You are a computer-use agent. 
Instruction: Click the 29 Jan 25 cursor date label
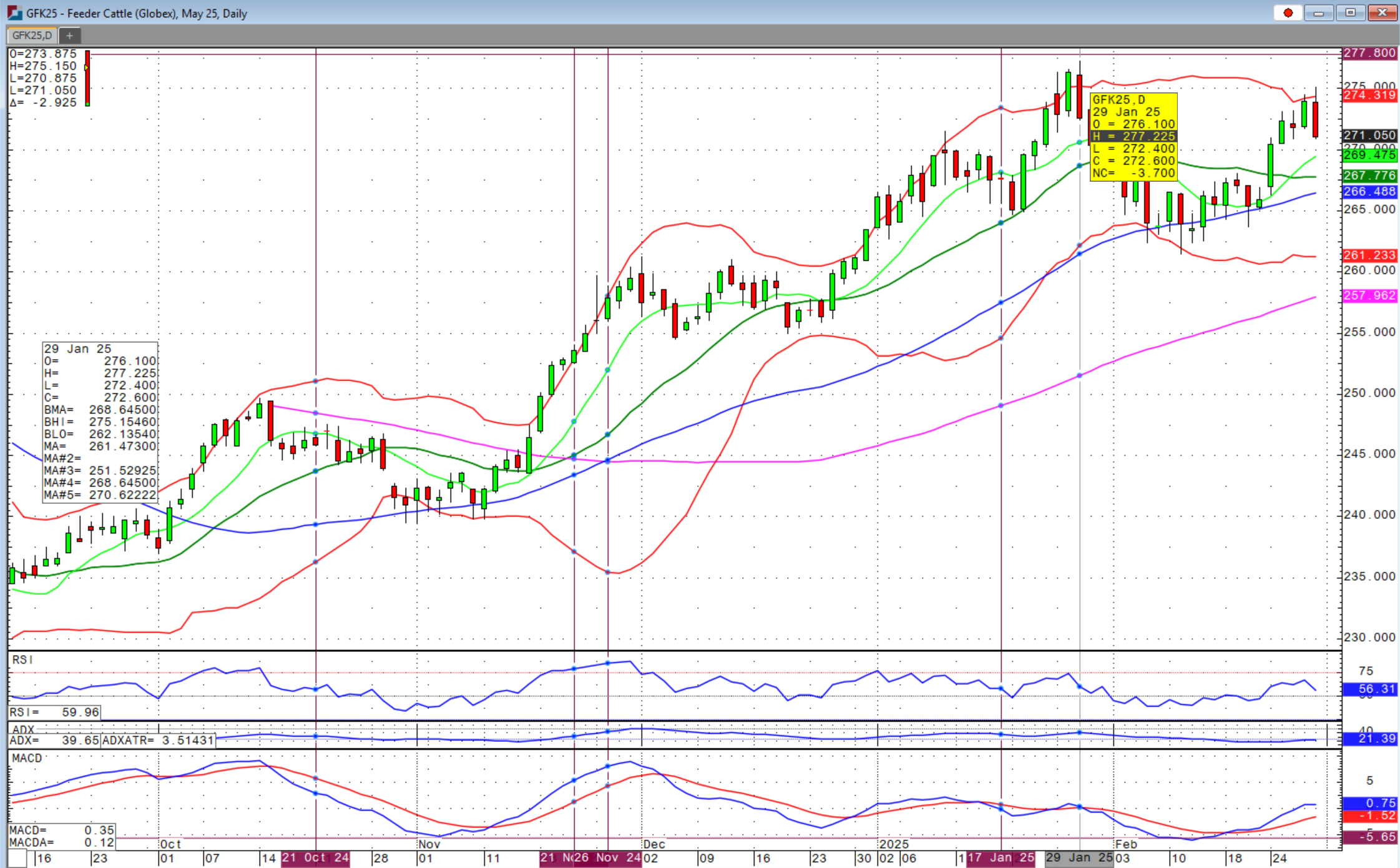(1079, 858)
